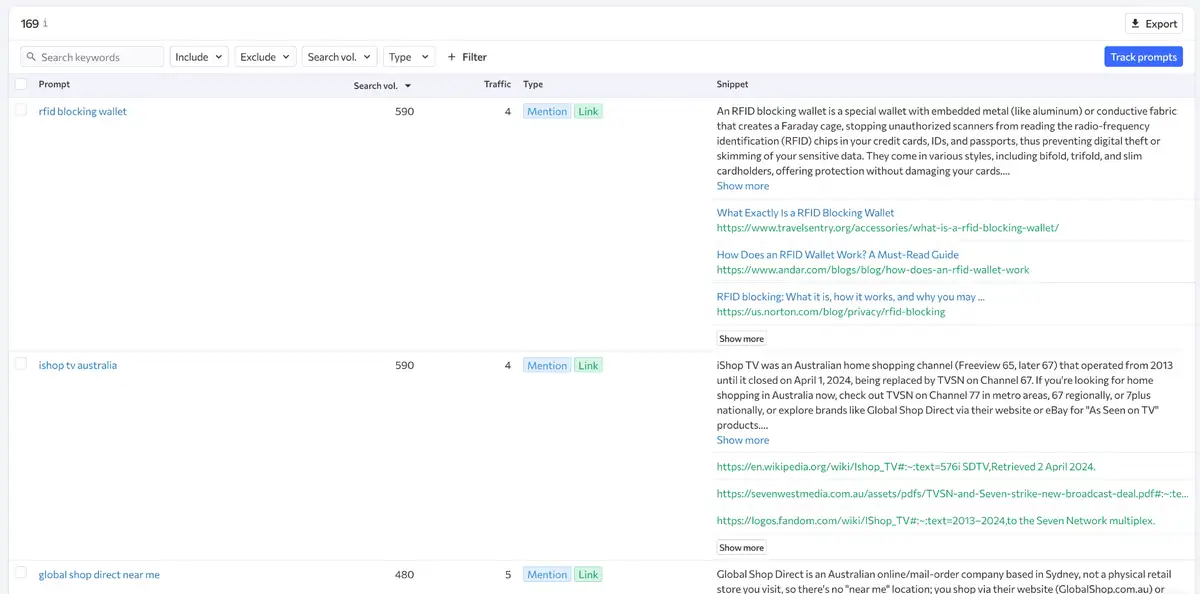Open the Include dropdown

[199, 57]
